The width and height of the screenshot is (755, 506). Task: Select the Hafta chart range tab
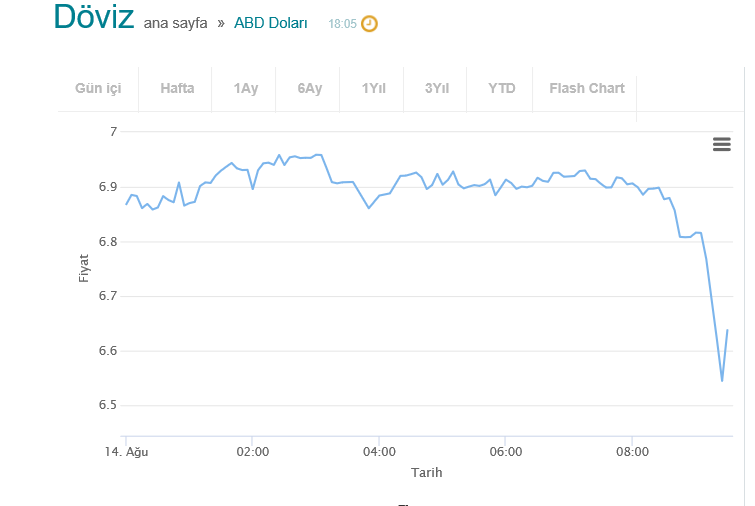[177, 88]
